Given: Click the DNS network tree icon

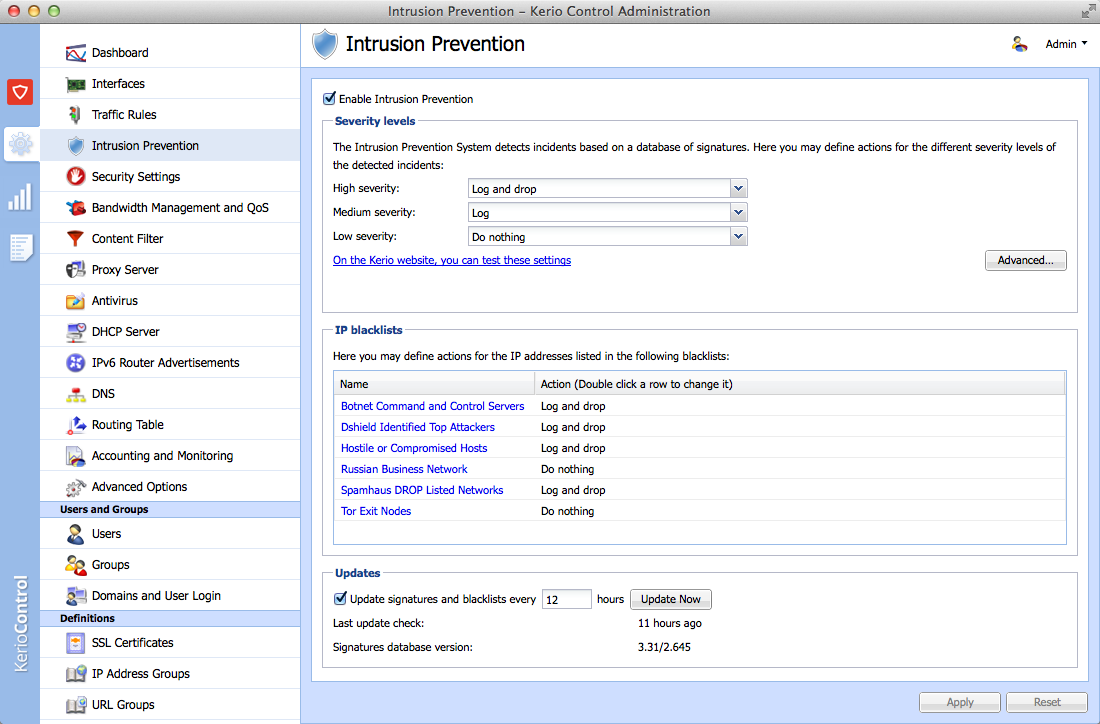Looking at the screenshot, I should point(75,394).
